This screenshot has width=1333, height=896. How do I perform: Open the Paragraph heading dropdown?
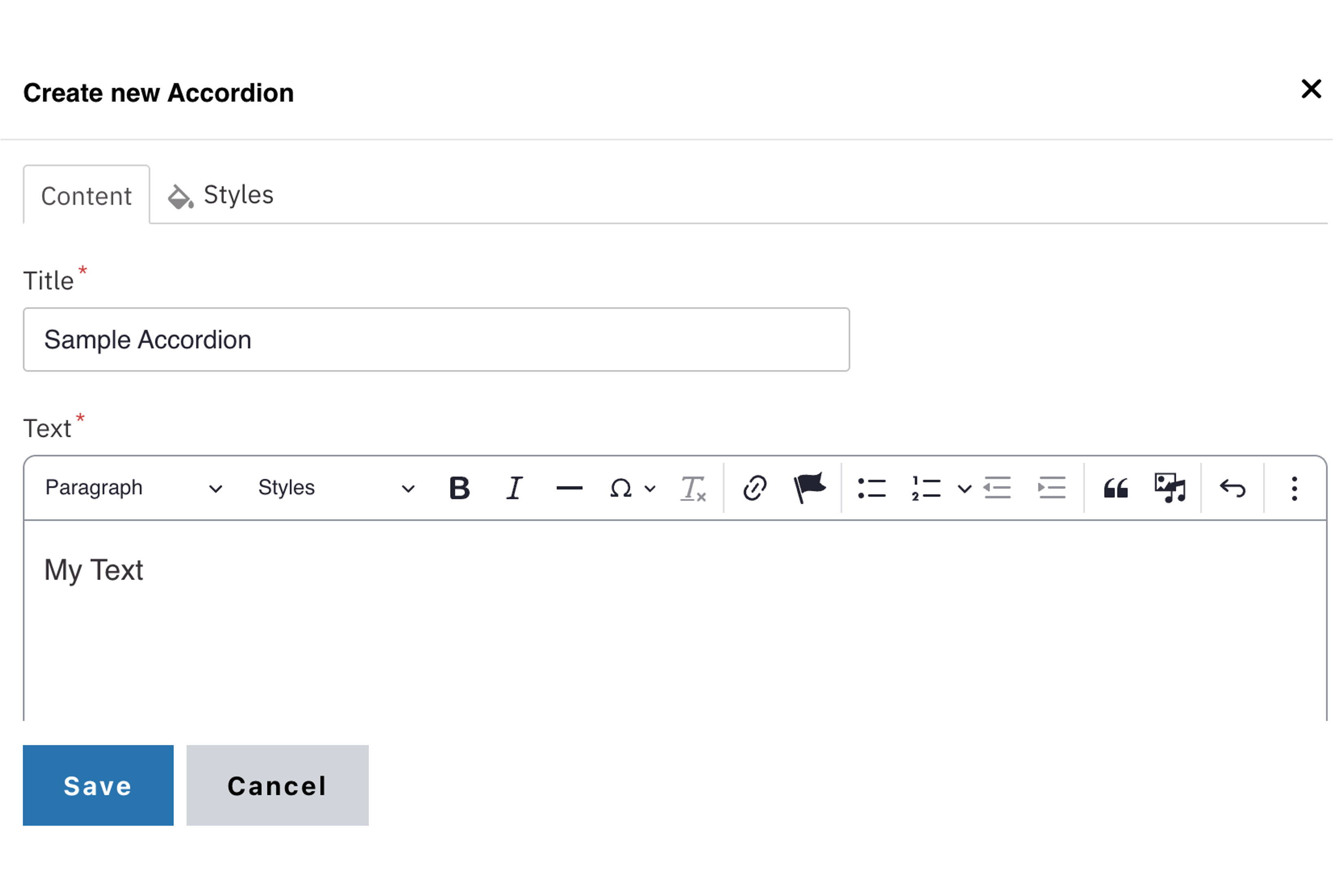click(x=133, y=488)
